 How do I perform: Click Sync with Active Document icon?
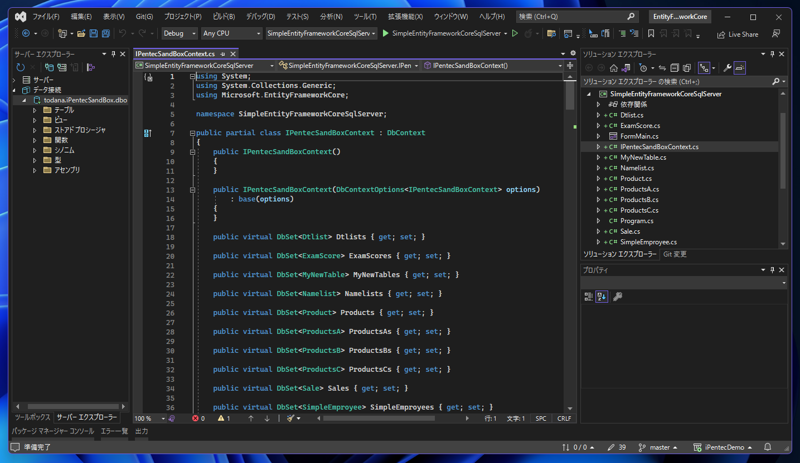tap(662, 67)
